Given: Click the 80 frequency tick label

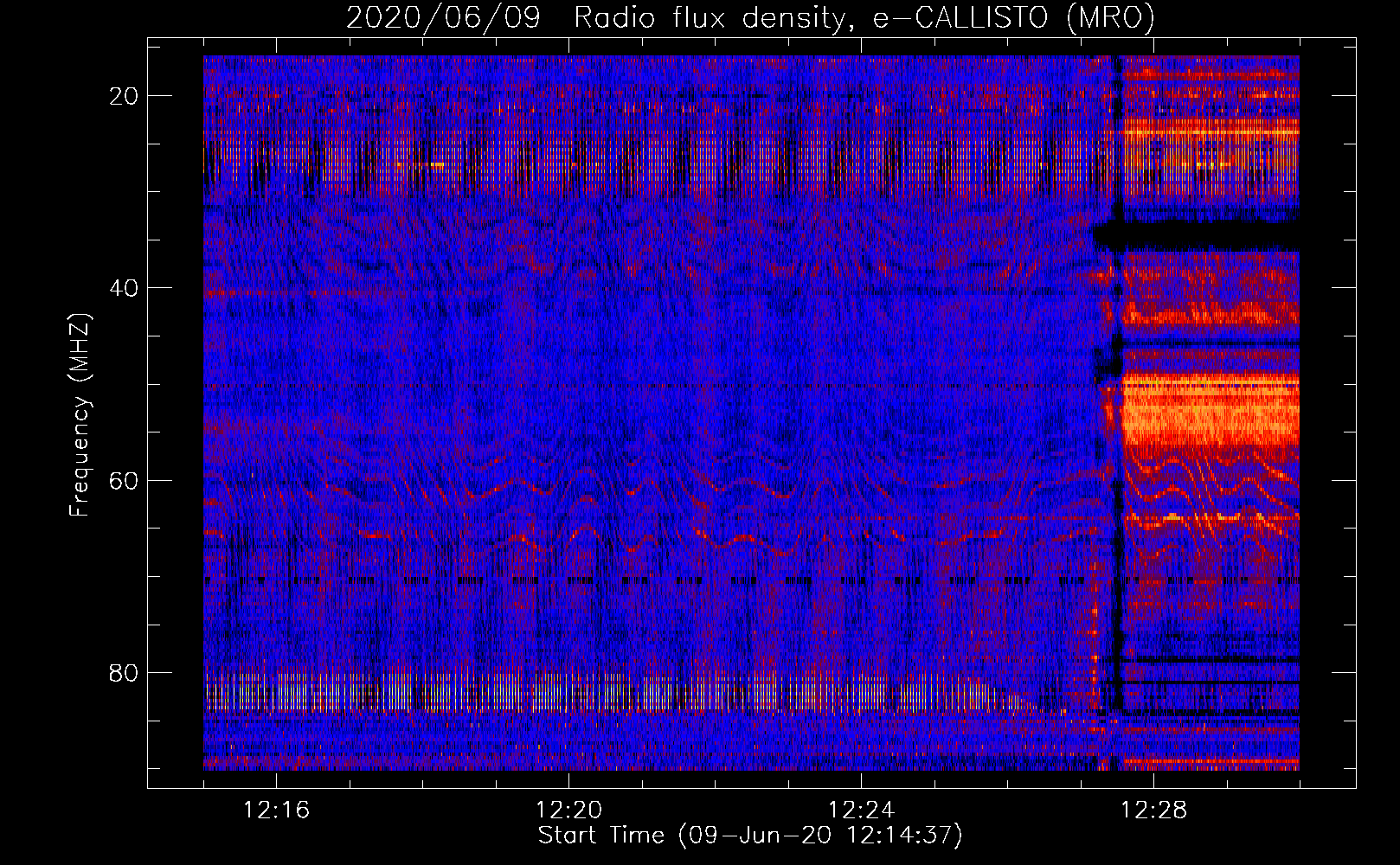Looking at the screenshot, I should [x=124, y=673].
